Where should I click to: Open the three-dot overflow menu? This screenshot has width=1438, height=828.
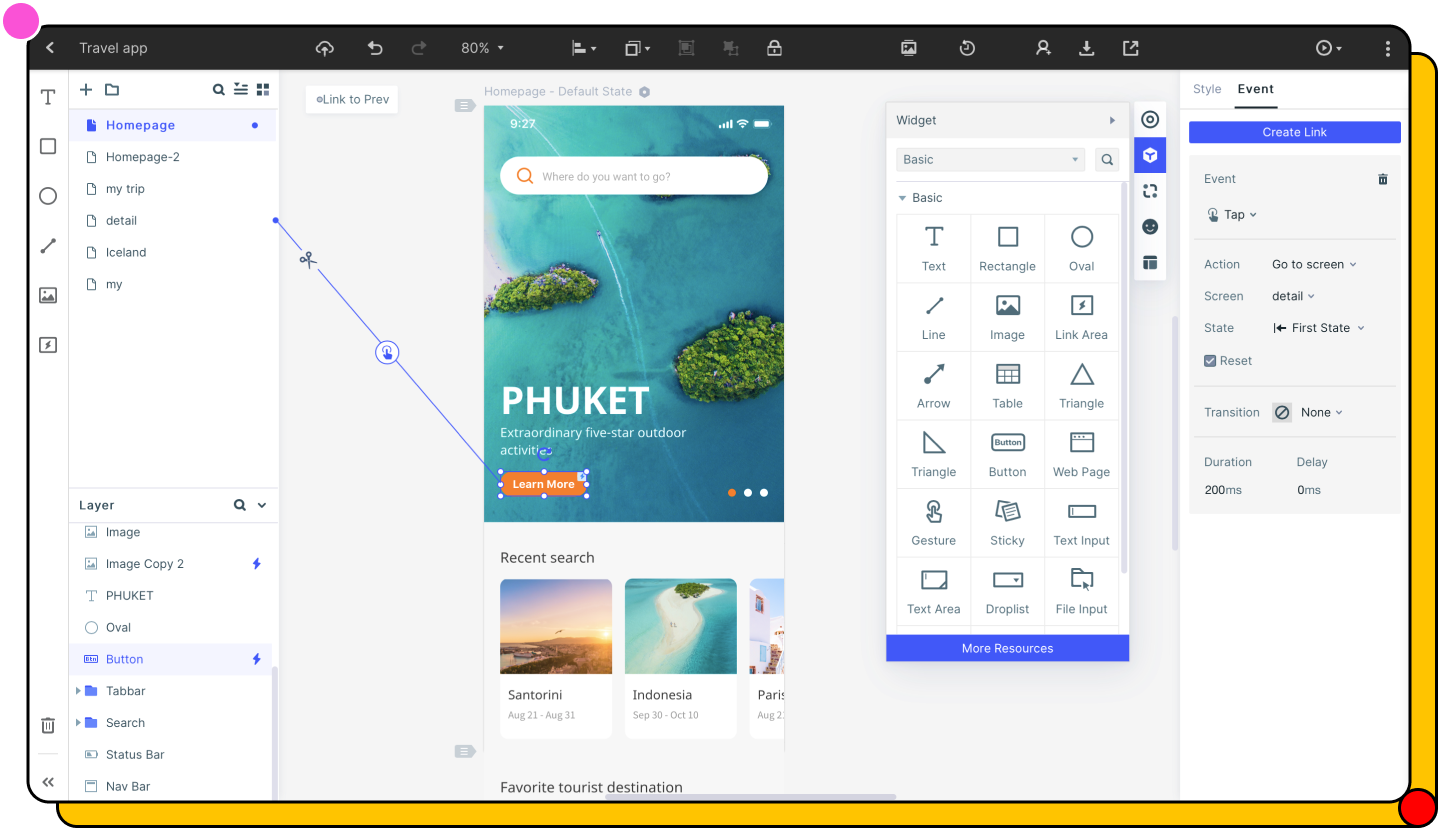(1388, 47)
